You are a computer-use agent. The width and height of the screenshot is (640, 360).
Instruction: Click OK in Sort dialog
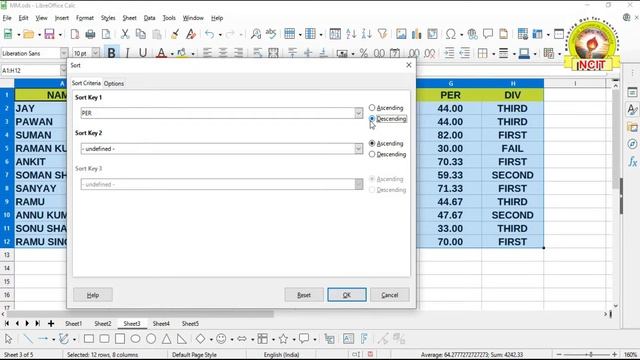347,295
